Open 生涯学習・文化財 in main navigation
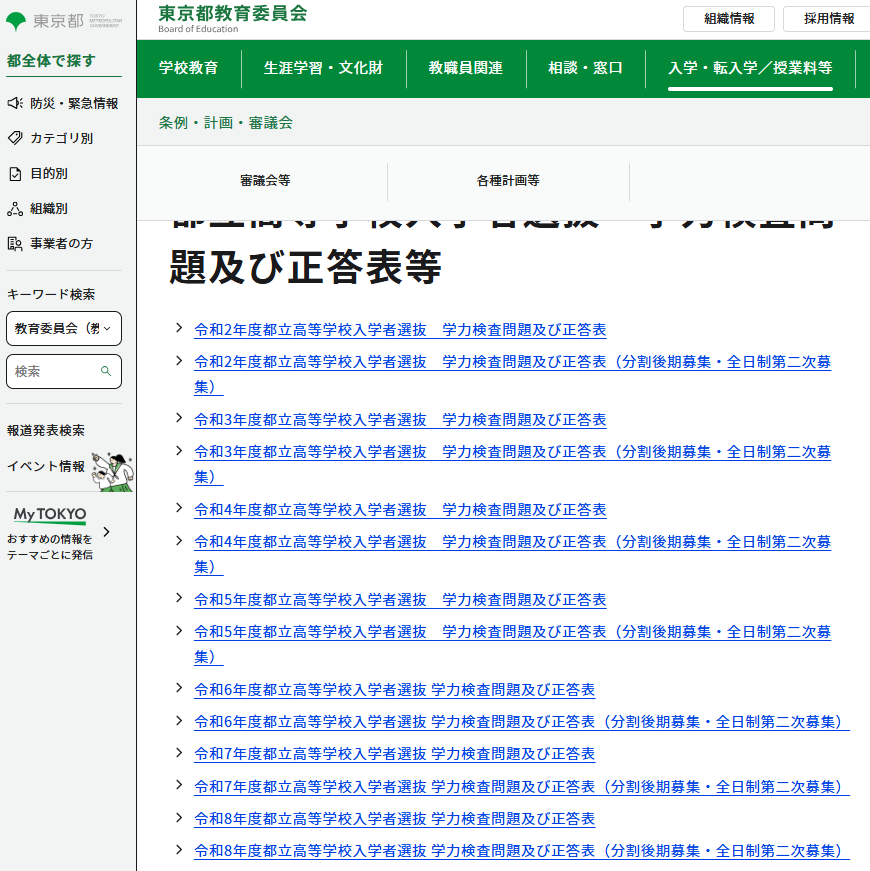 [x=323, y=68]
